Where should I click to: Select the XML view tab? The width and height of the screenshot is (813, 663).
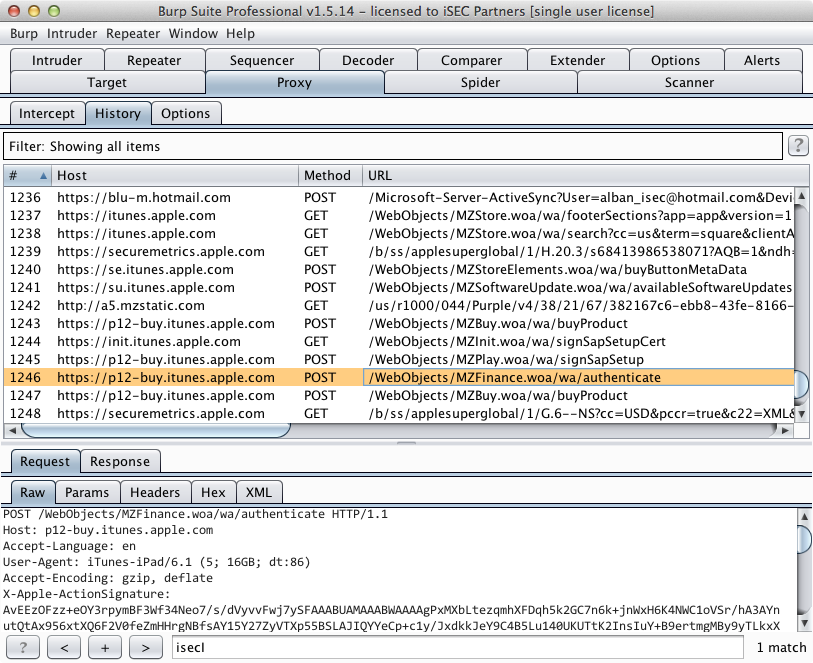tap(259, 492)
